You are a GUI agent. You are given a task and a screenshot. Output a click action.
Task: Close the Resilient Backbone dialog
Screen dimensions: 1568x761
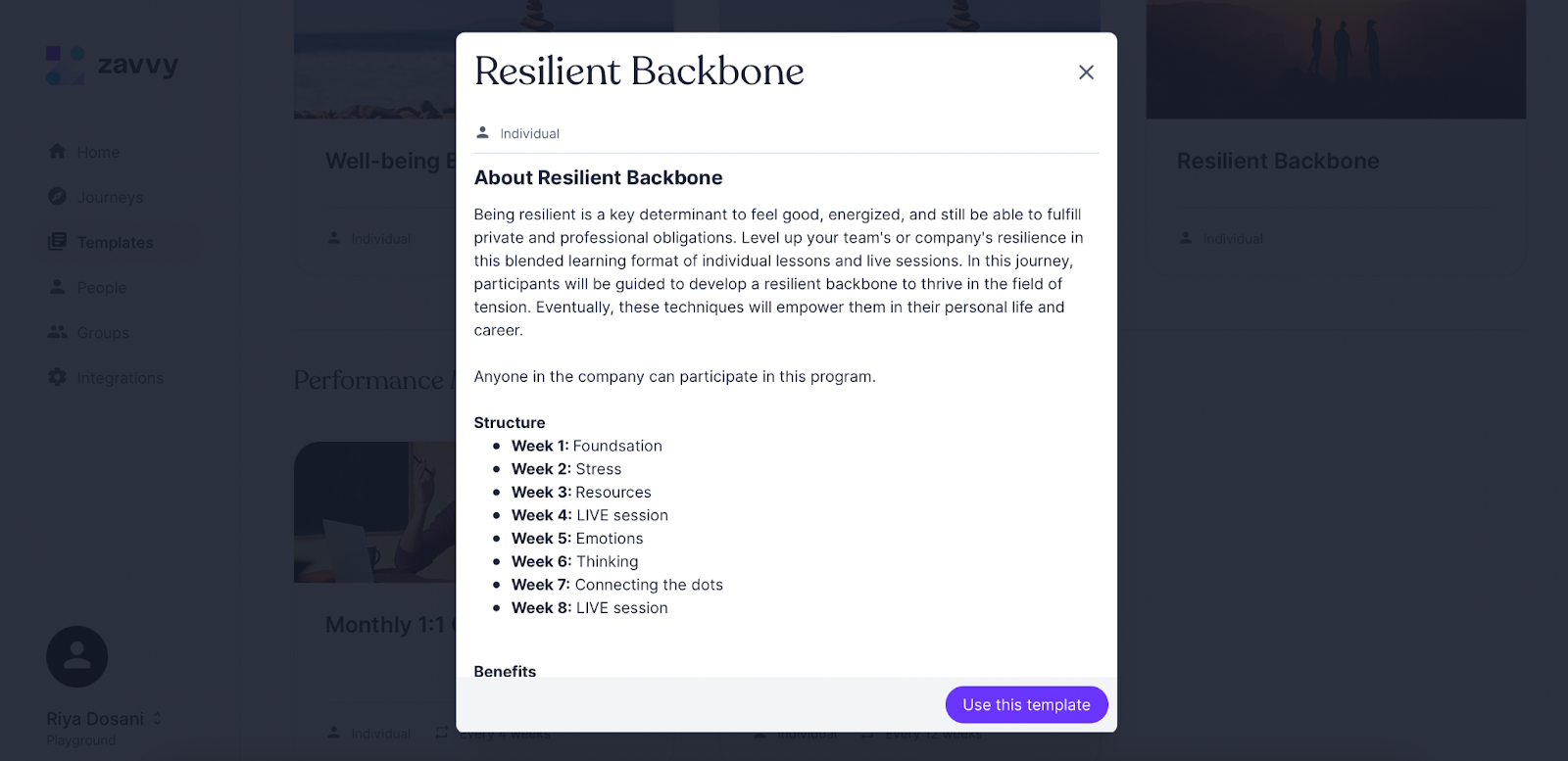(x=1086, y=71)
